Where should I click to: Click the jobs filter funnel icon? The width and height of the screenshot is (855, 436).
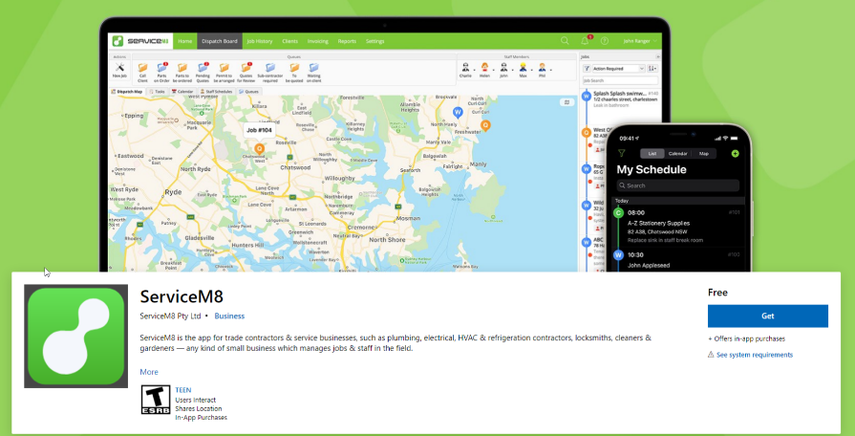coord(586,69)
